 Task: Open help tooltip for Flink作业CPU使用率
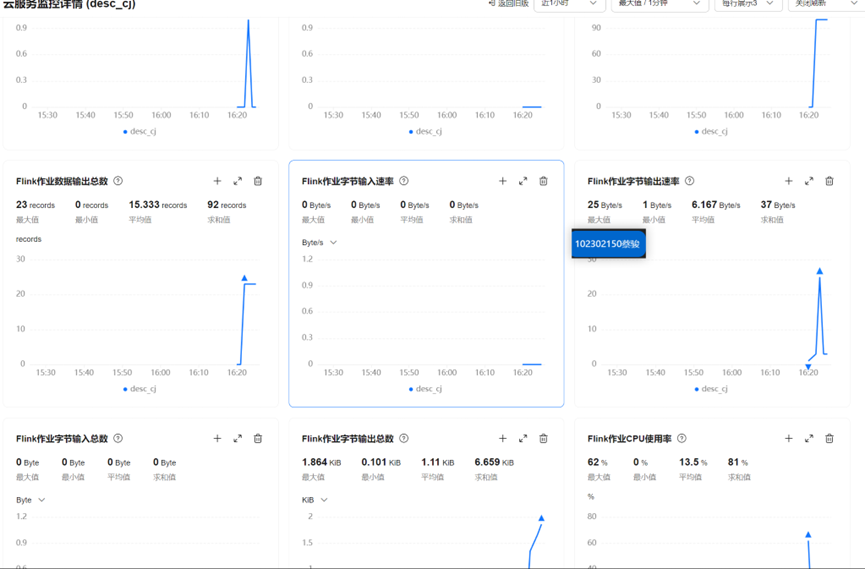(682, 438)
